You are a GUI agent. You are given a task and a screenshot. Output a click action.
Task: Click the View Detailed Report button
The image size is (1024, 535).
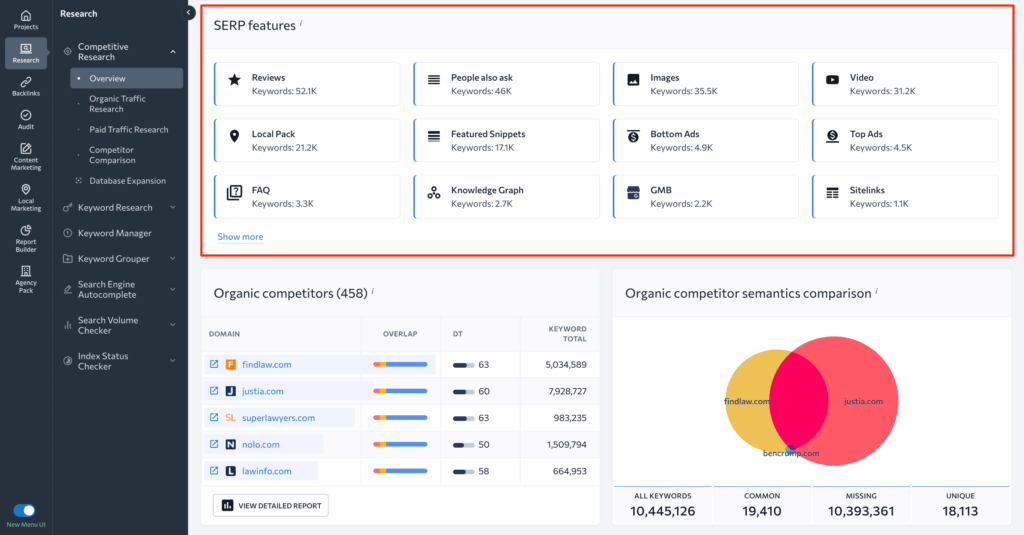pyautogui.click(x=271, y=506)
